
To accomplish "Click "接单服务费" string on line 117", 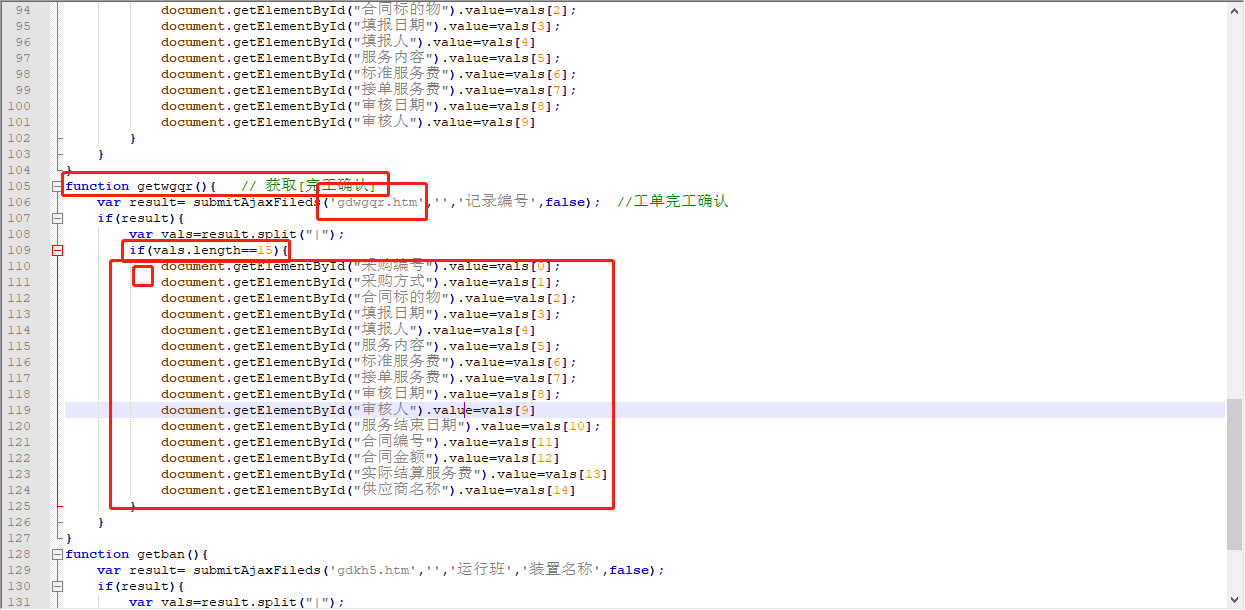I will pos(401,378).
